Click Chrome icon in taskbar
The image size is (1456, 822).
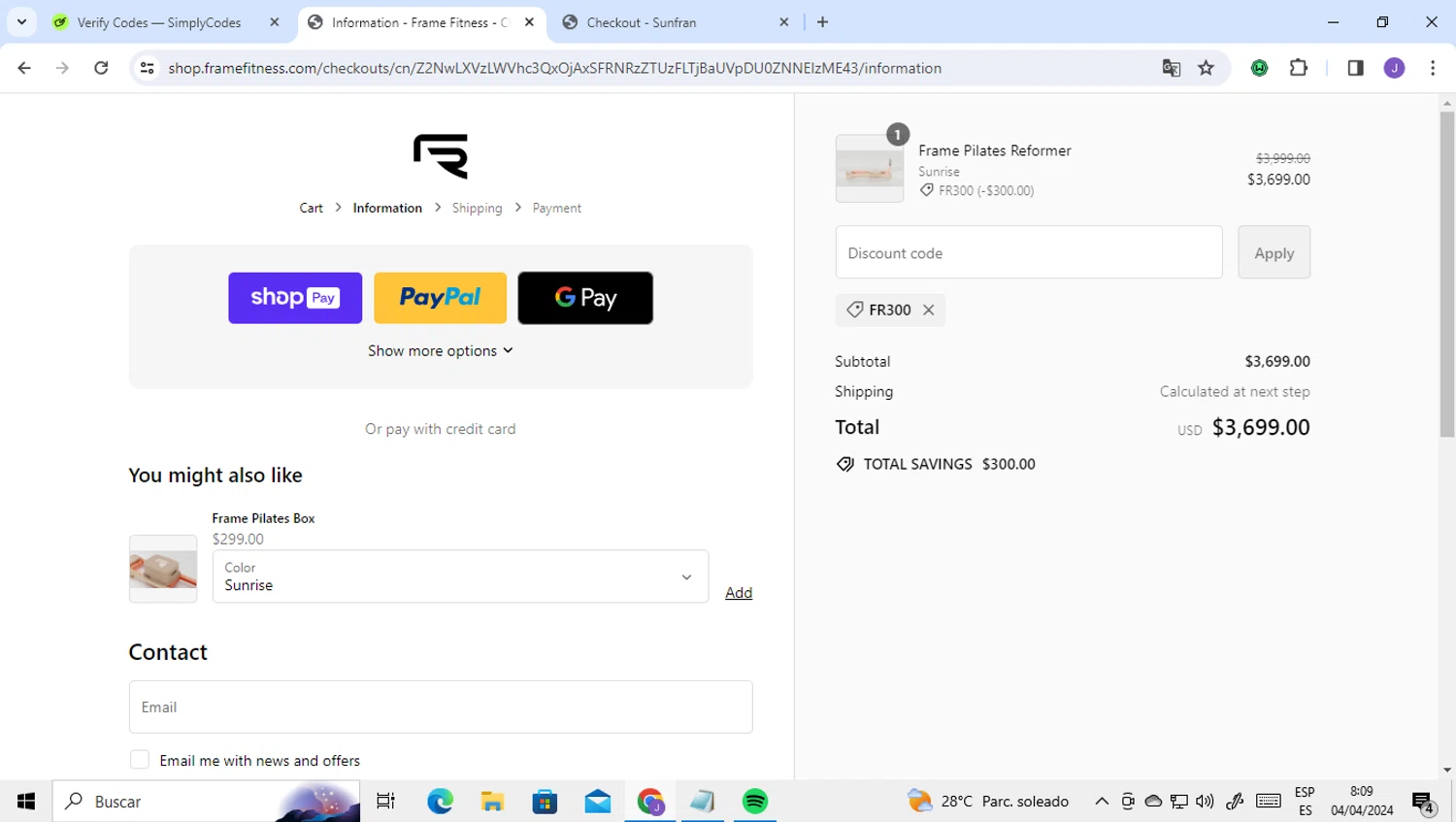click(x=650, y=802)
